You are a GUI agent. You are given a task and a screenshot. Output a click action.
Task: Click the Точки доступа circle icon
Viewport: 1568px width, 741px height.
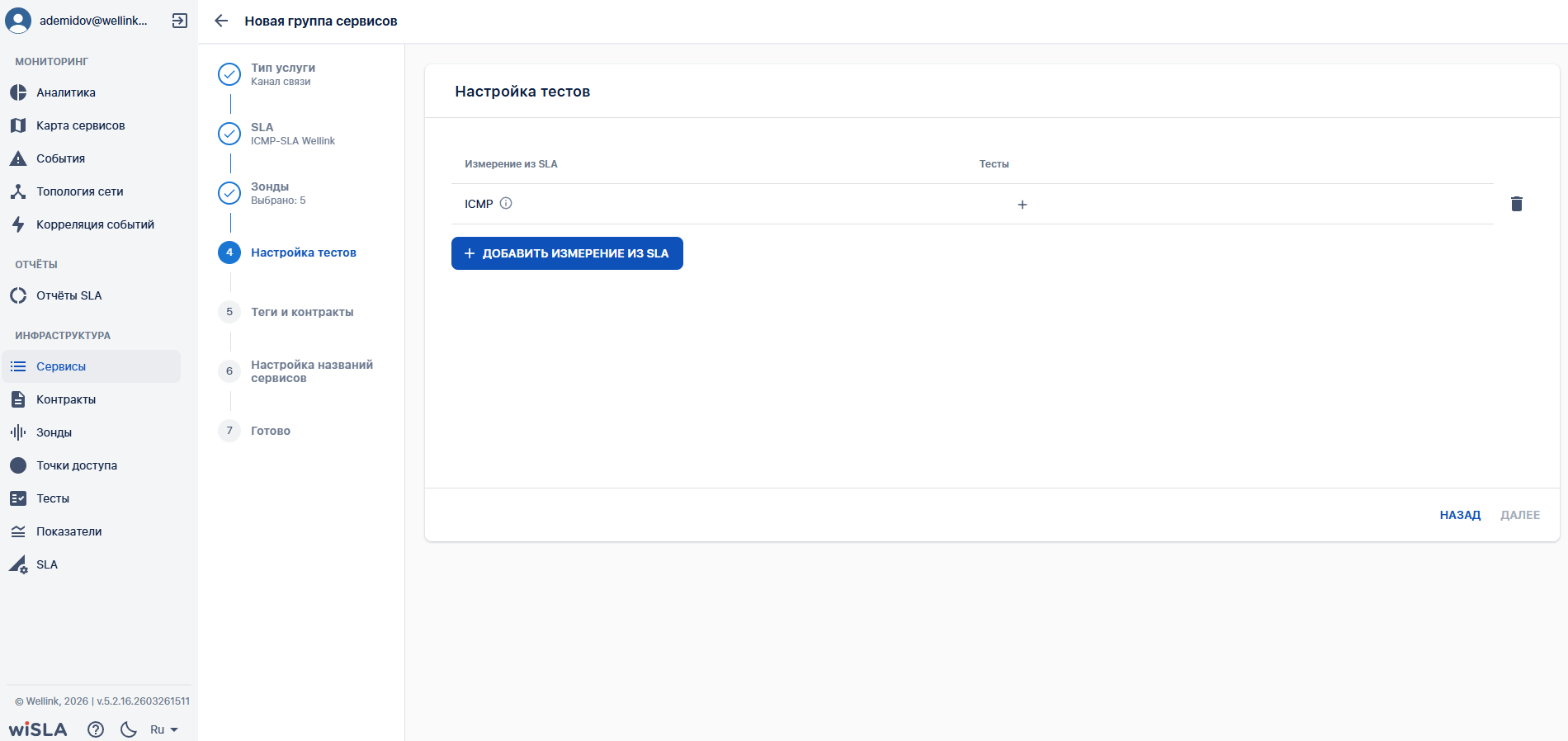pyautogui.click(x=18, y=465)
